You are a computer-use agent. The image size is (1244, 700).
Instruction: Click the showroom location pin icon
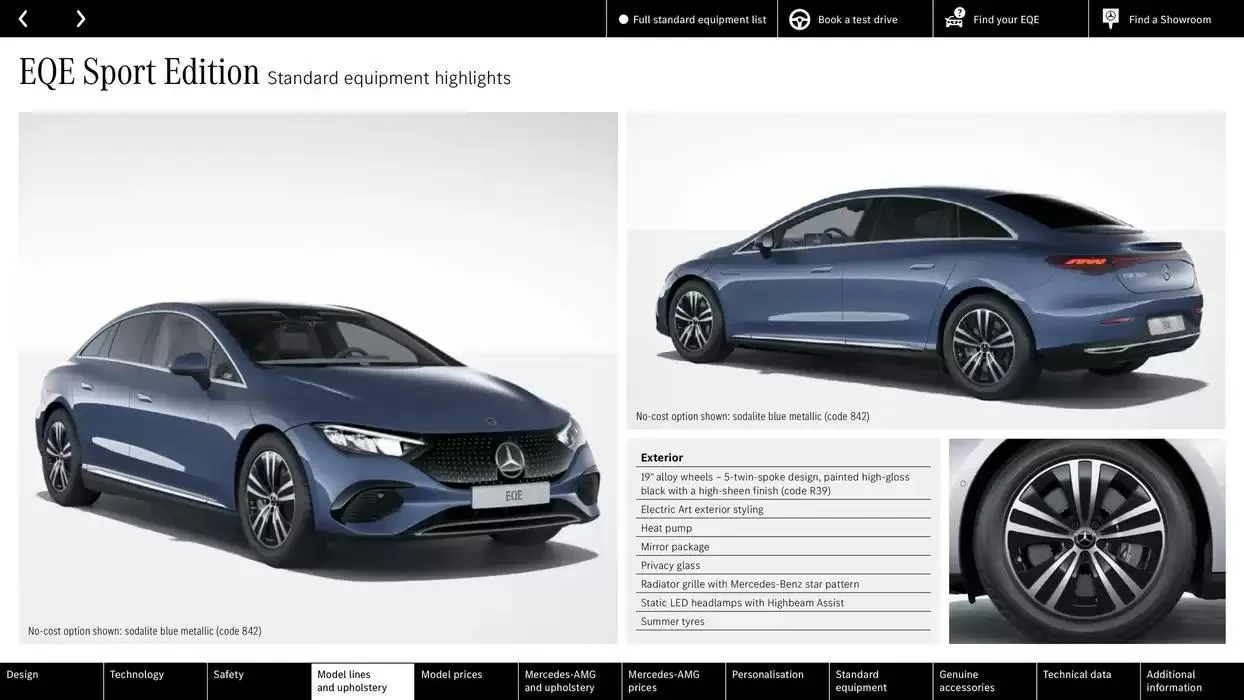1110,18
